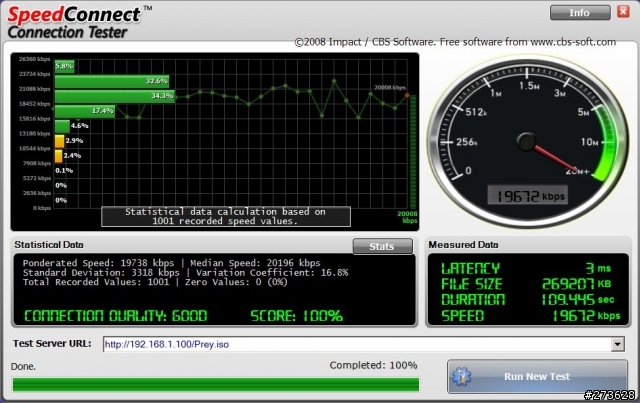The height and width of the screenshot is (403, 640).
Task: Start a test with Run New Test
Action: click(537, 376)
